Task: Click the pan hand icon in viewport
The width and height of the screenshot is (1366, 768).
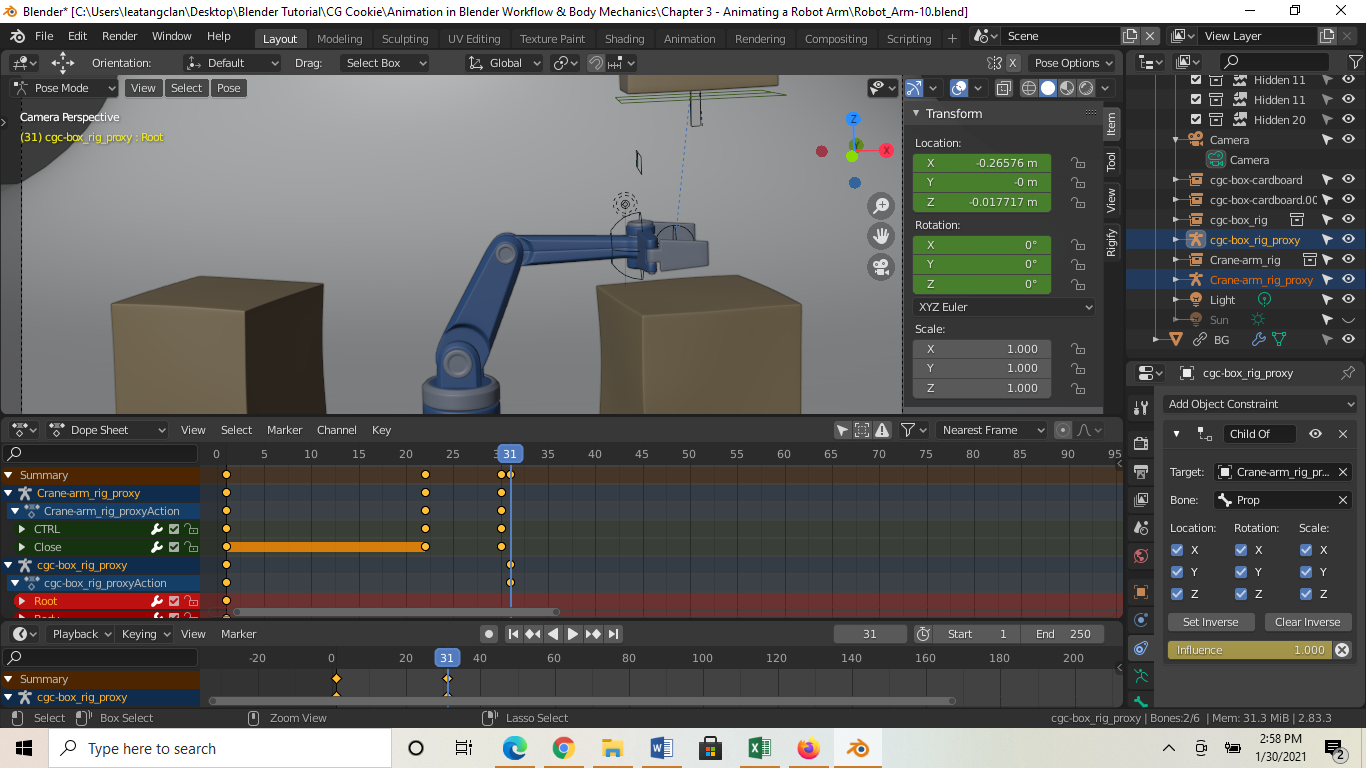Action: [x=881, y=237]
